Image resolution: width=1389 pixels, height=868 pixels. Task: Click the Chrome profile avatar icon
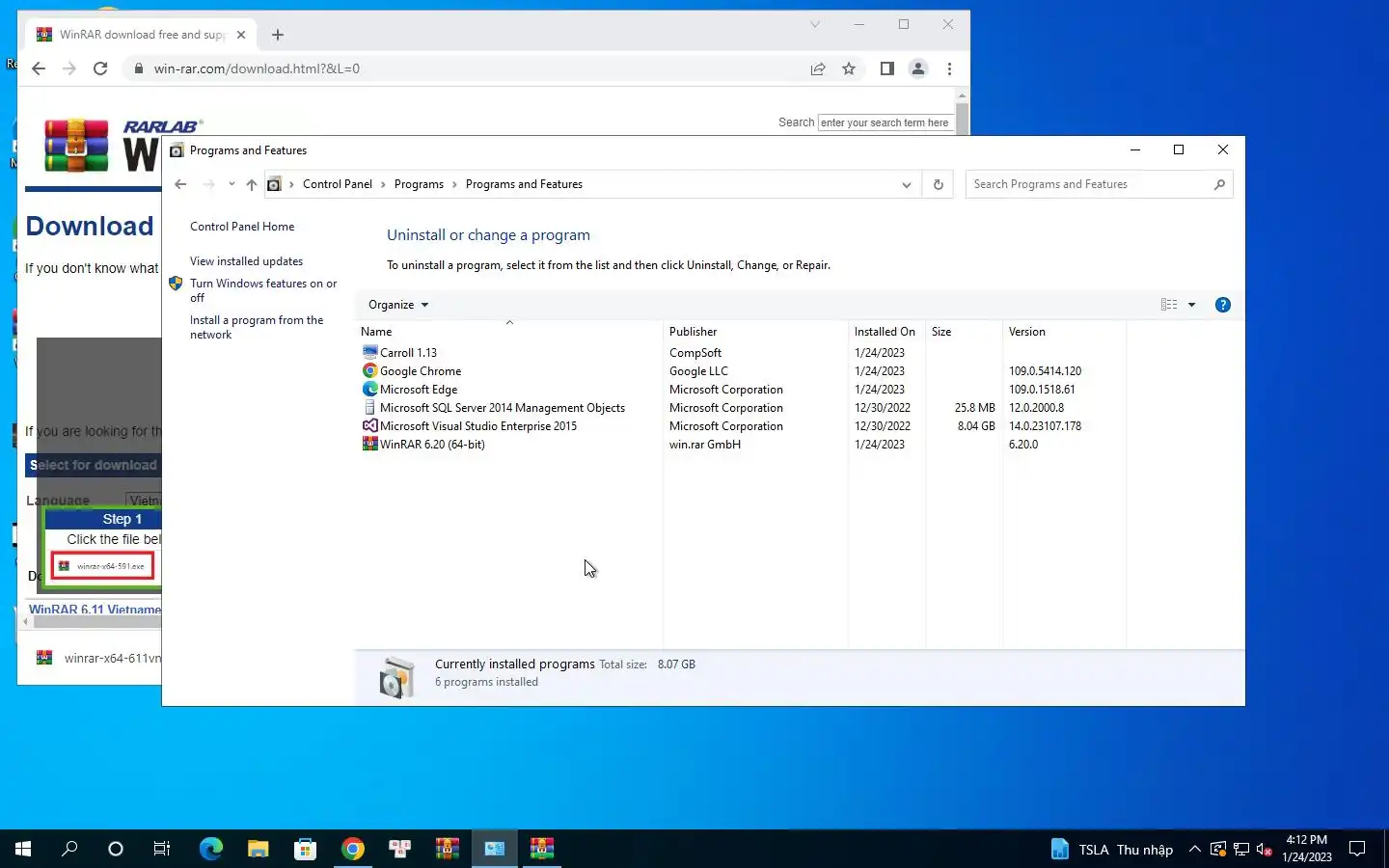pyautogui.click(x=918, y=68)
